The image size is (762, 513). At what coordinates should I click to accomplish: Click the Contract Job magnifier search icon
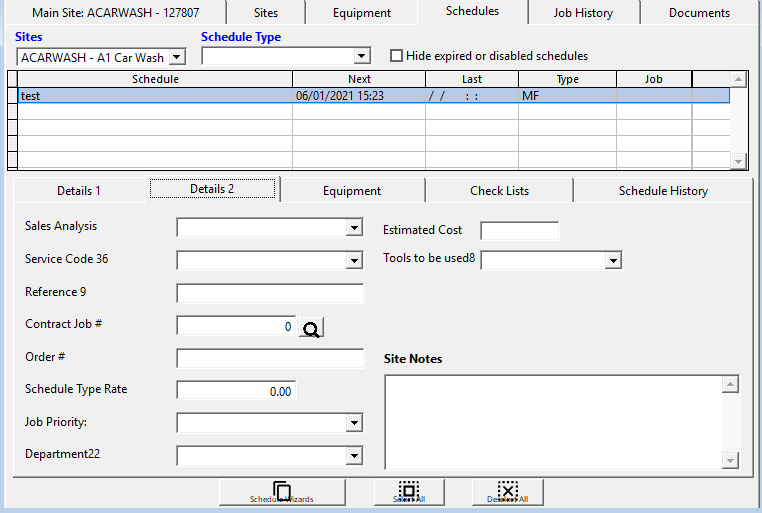pyautogui.click(x=311, y=327)
